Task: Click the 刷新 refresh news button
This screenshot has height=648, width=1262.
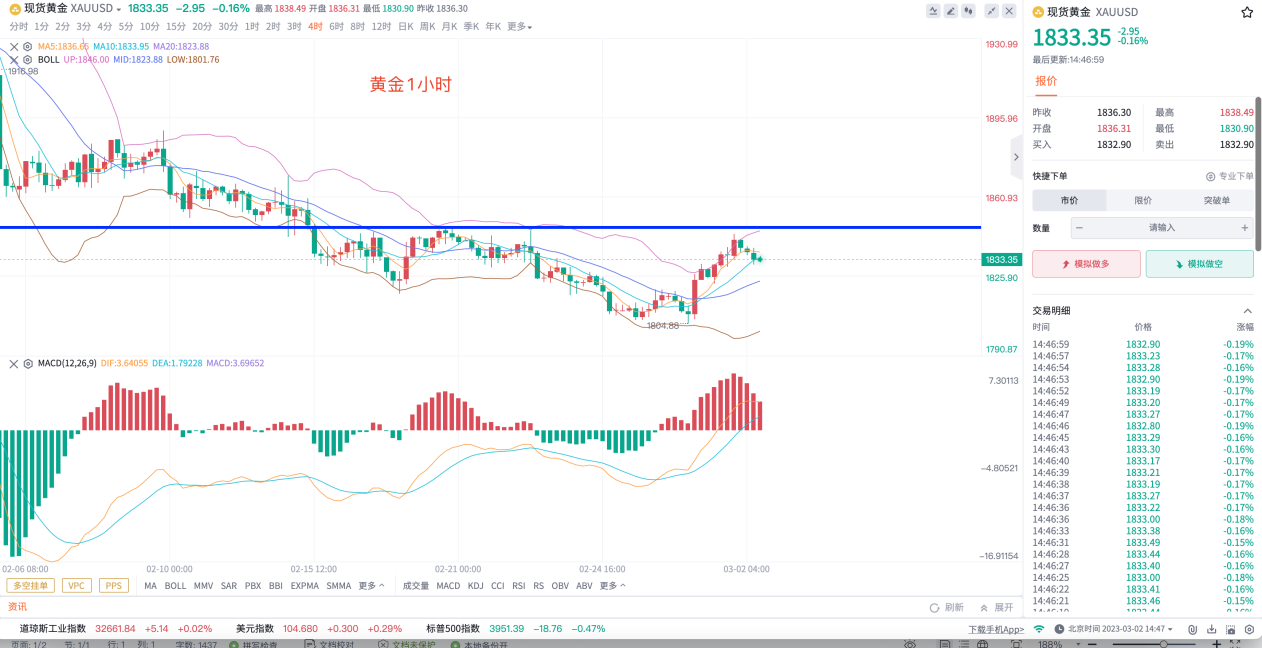Action: click(x=947, y=607)
